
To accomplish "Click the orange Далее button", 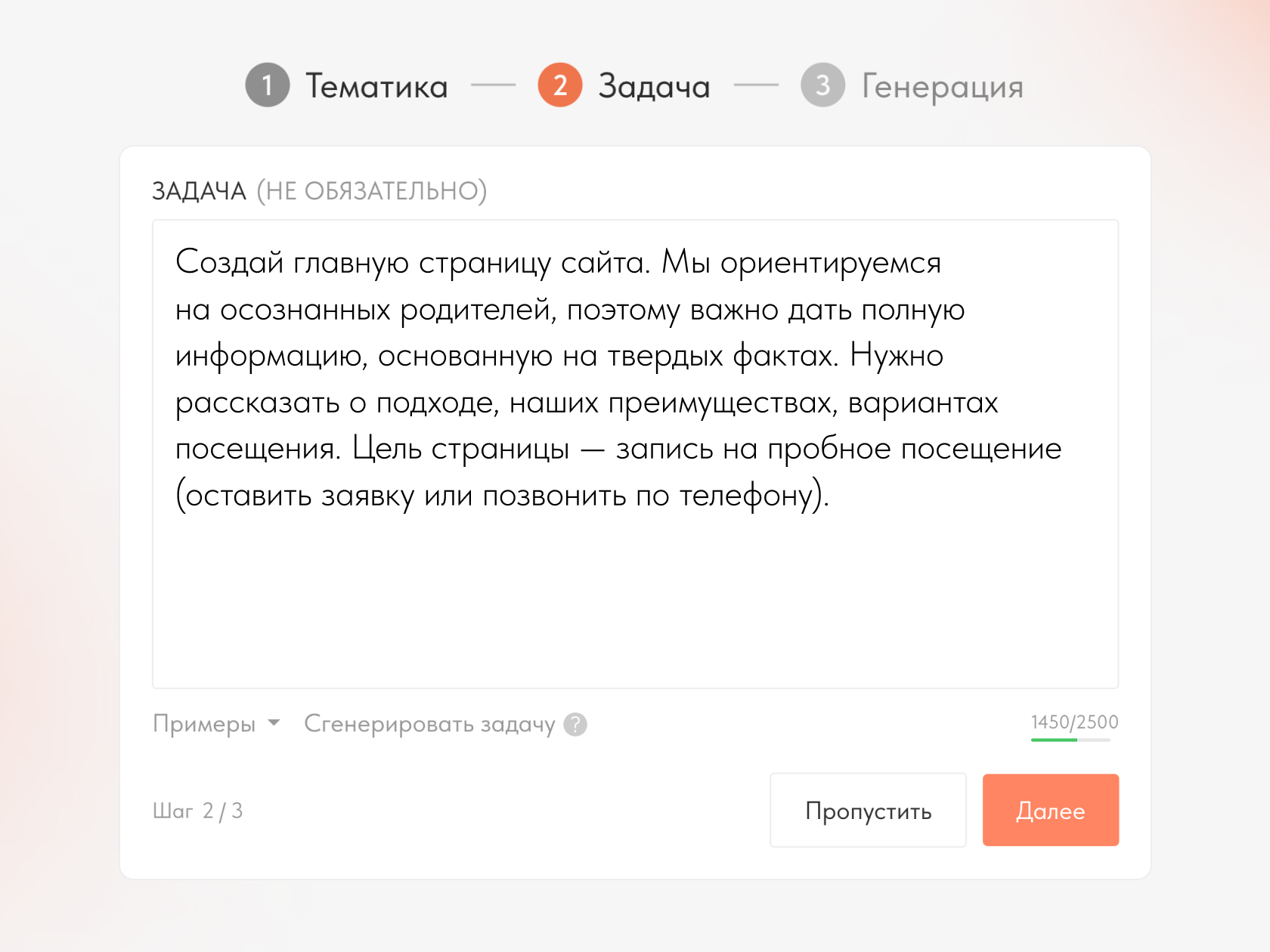I will (1050, 810).
